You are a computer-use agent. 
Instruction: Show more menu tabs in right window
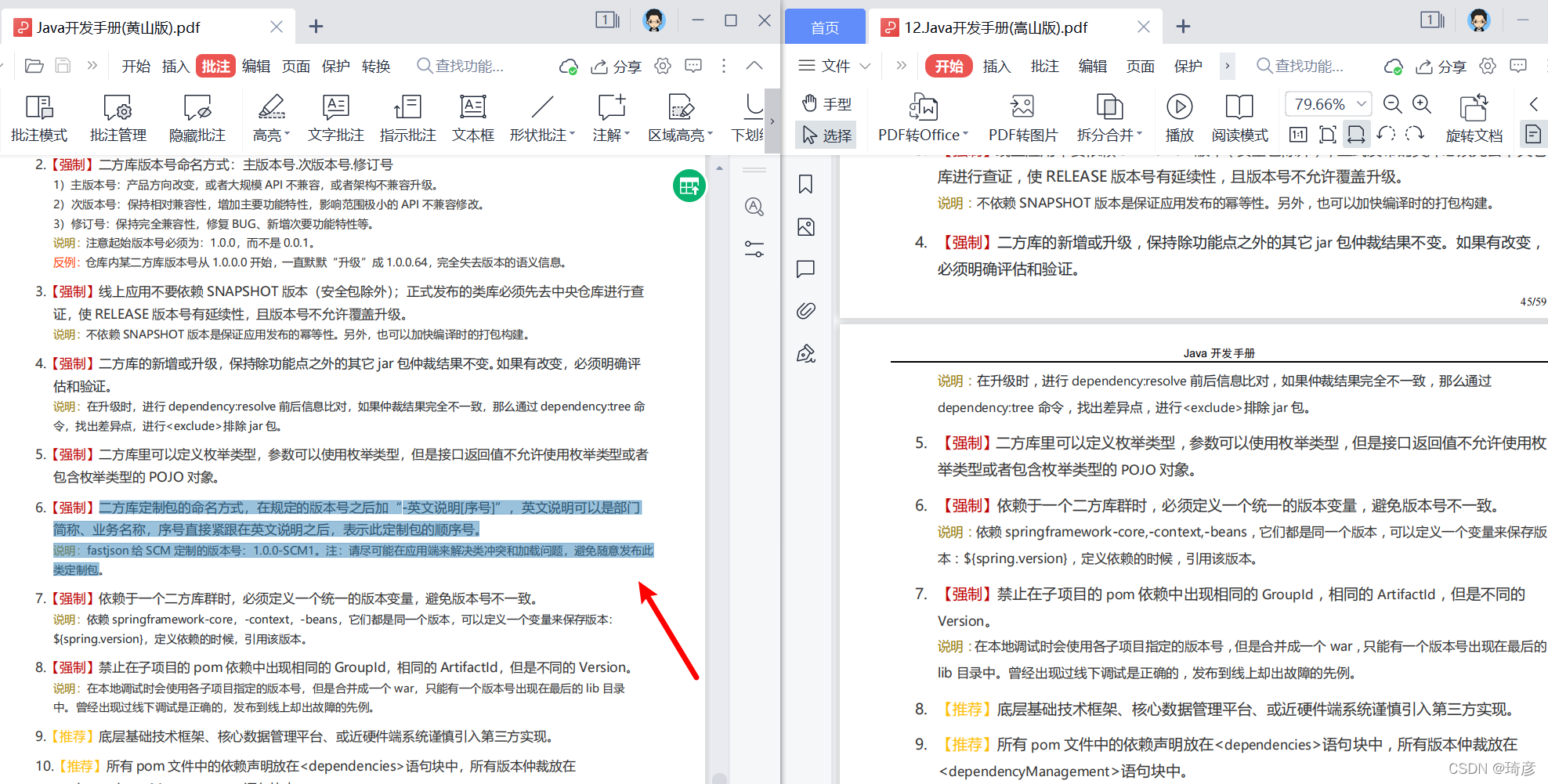tap(1227, 66)
